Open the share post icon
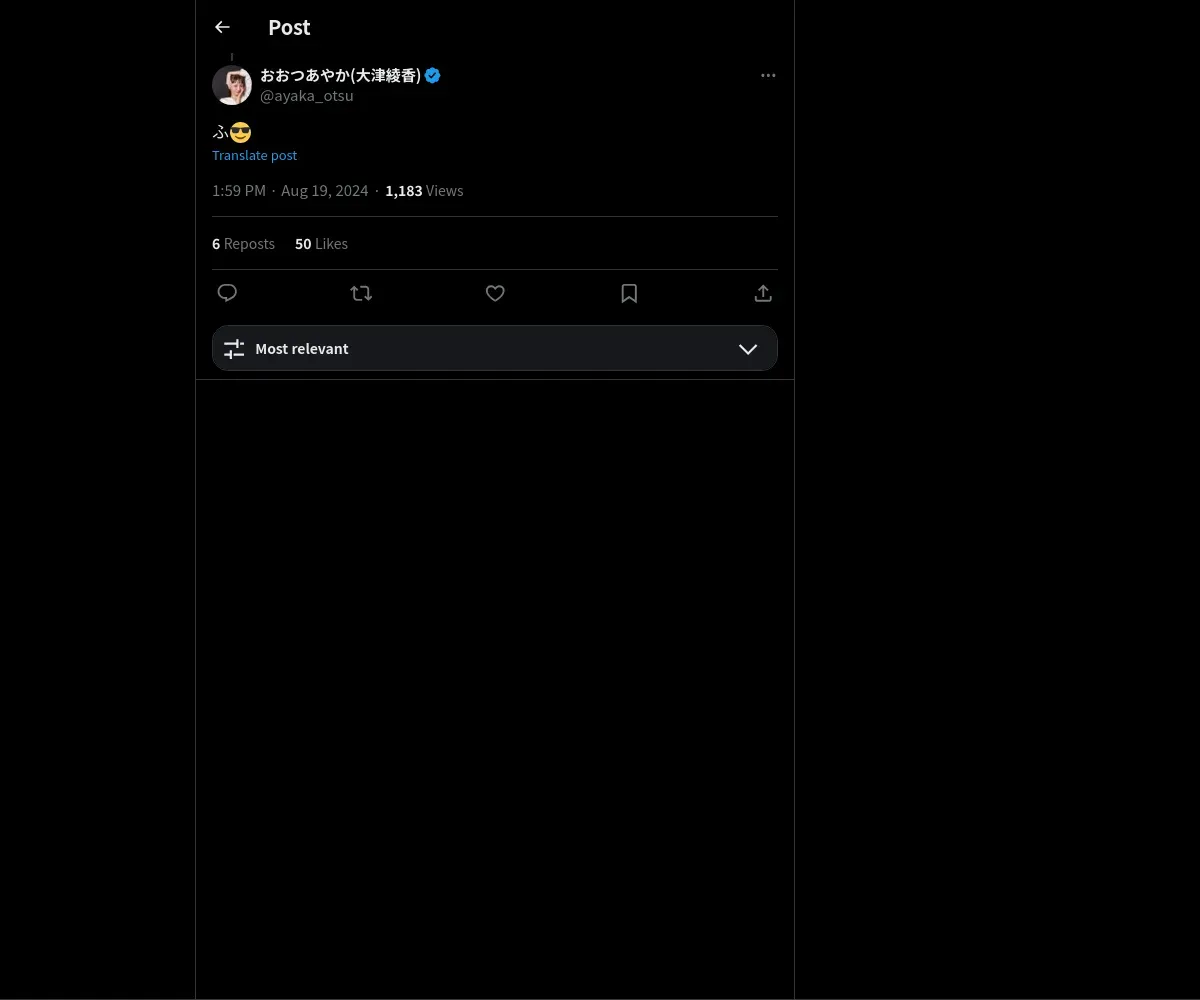This screenshot has height=1000, width=1200. point(763,293)
